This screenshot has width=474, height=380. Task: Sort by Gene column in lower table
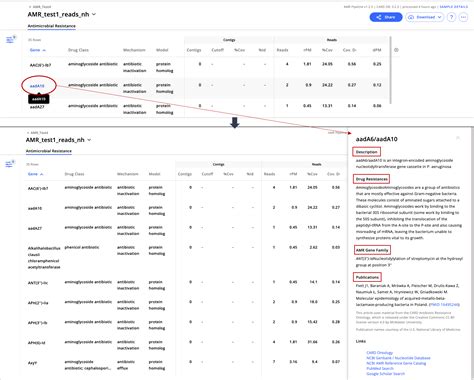click(x=35, y=174)
